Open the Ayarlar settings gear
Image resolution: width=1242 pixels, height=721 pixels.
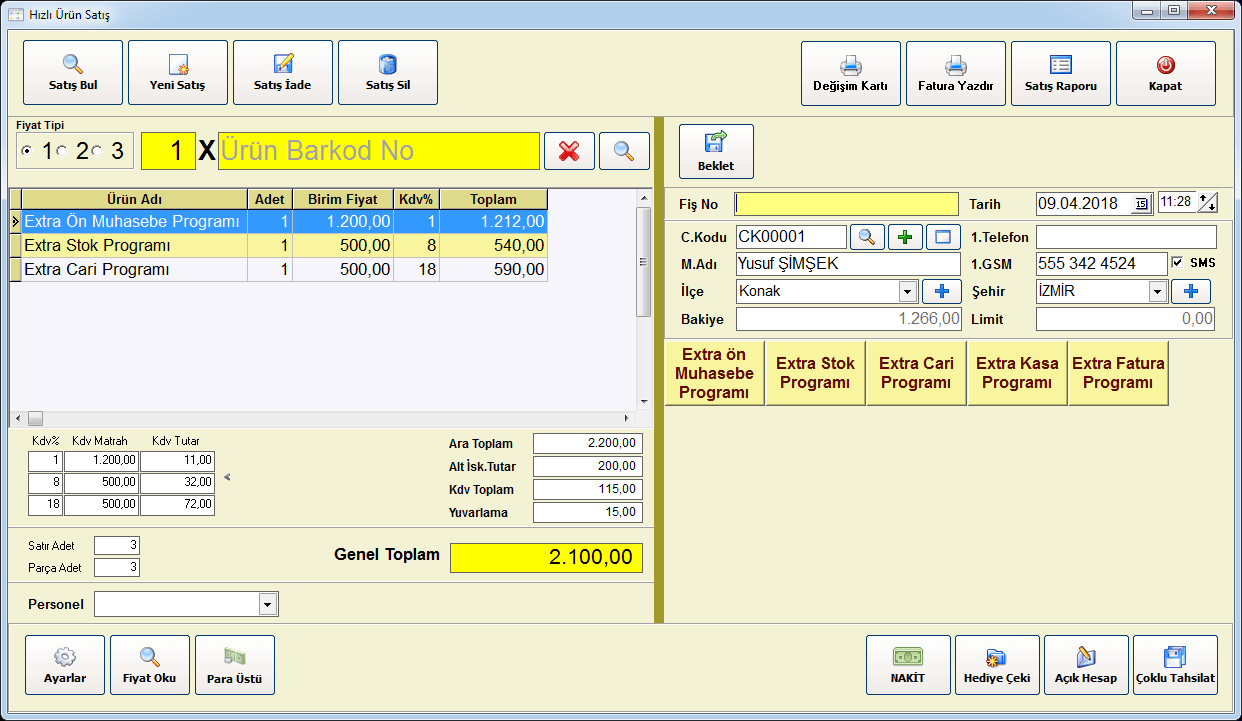click(65, 665)
